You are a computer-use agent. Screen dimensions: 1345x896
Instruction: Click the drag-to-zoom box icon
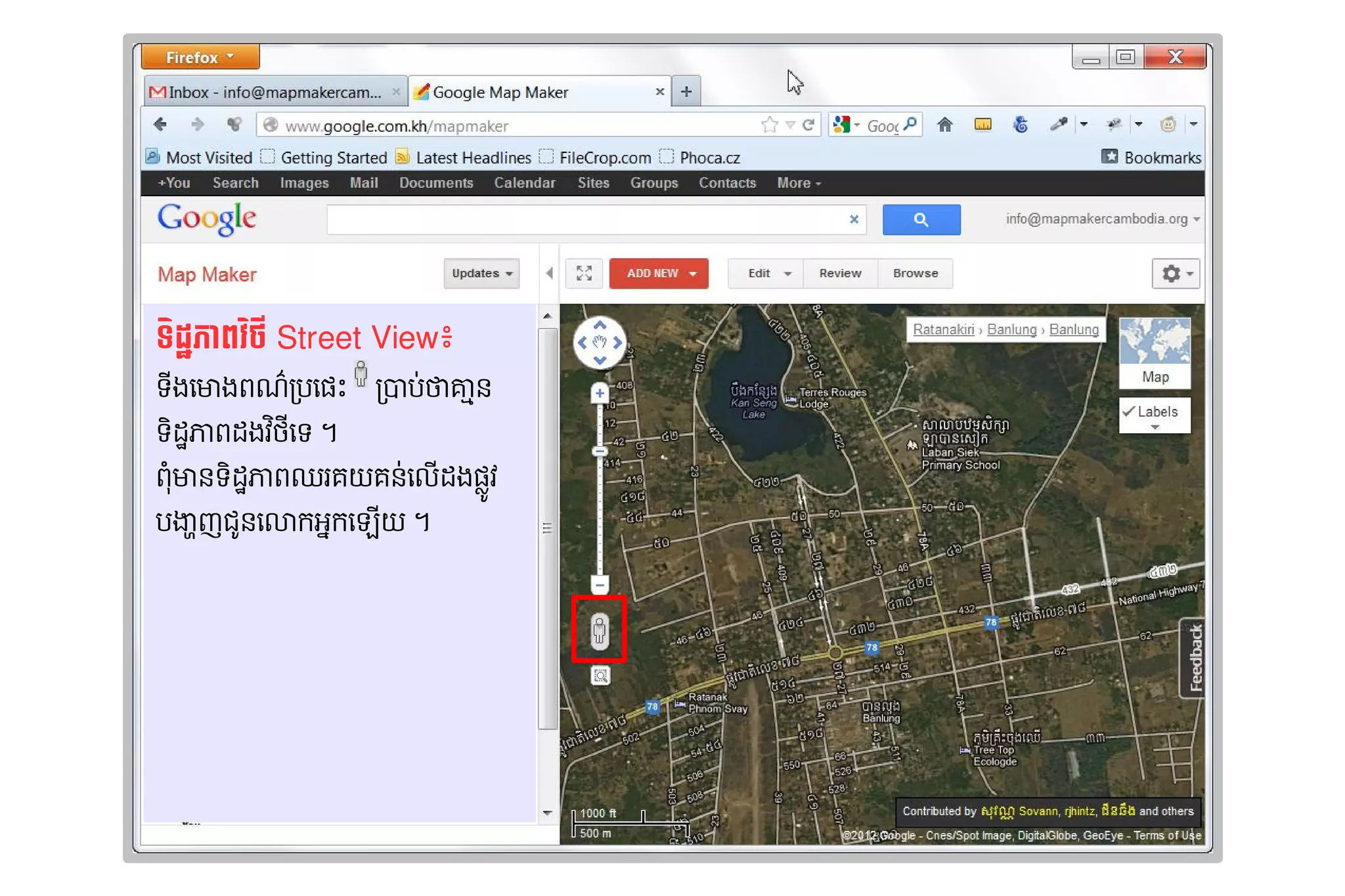pos(600,675)
